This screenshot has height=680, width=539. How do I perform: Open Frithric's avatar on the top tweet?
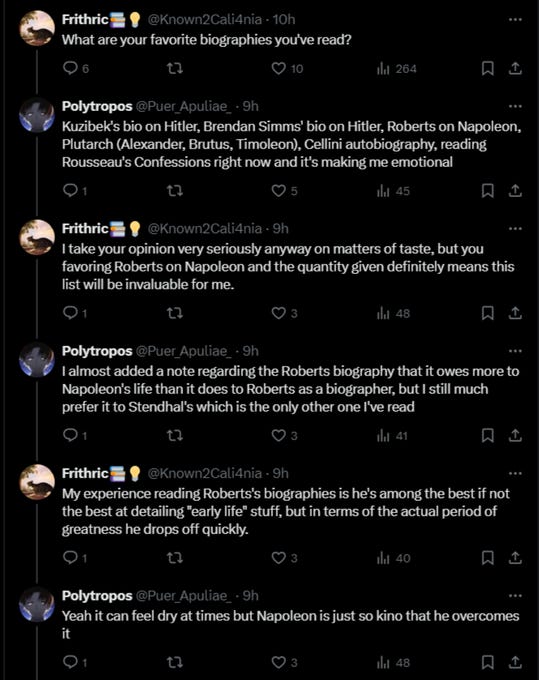(37, 28)
